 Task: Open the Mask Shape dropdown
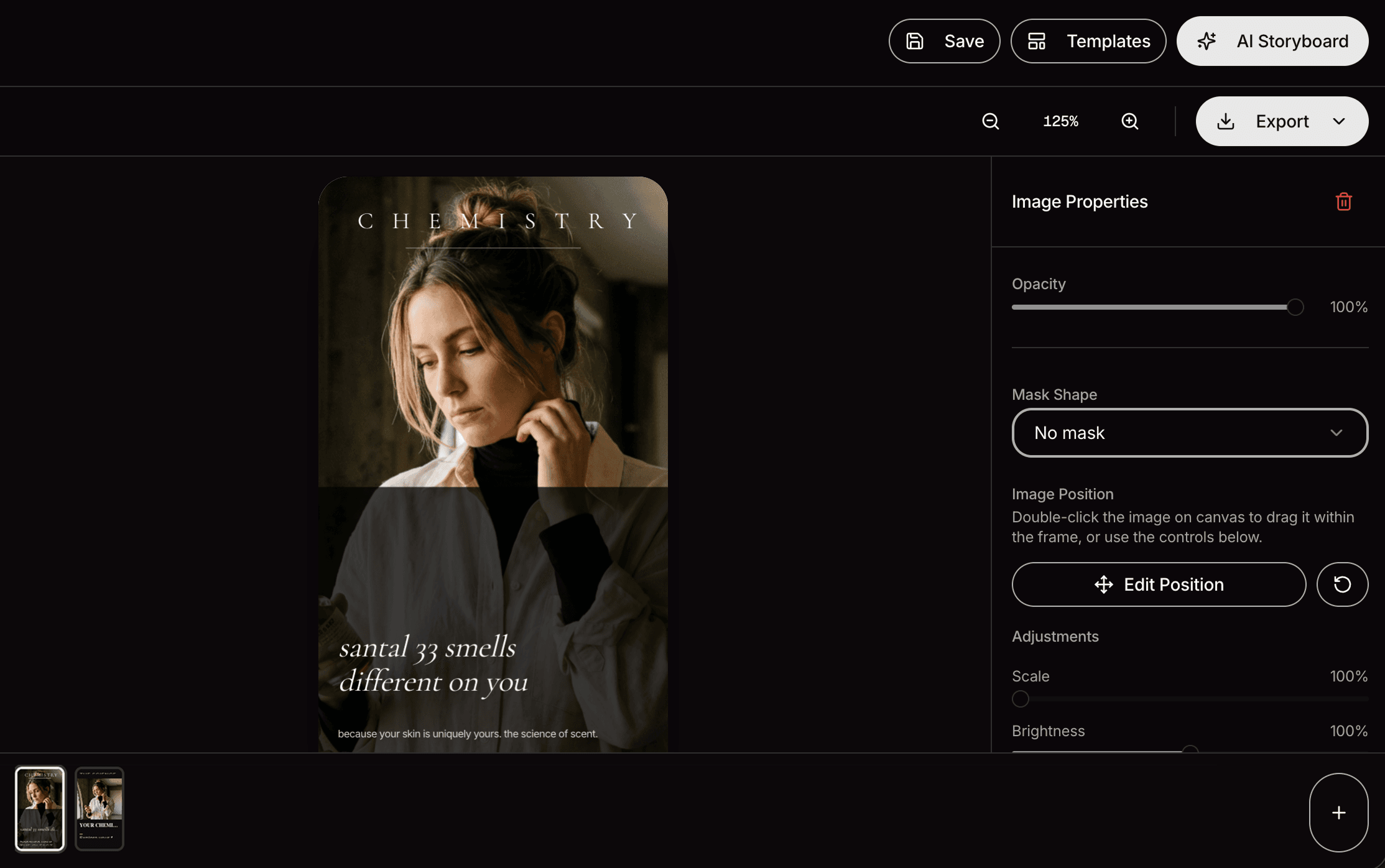click(x=1190, y=433)
